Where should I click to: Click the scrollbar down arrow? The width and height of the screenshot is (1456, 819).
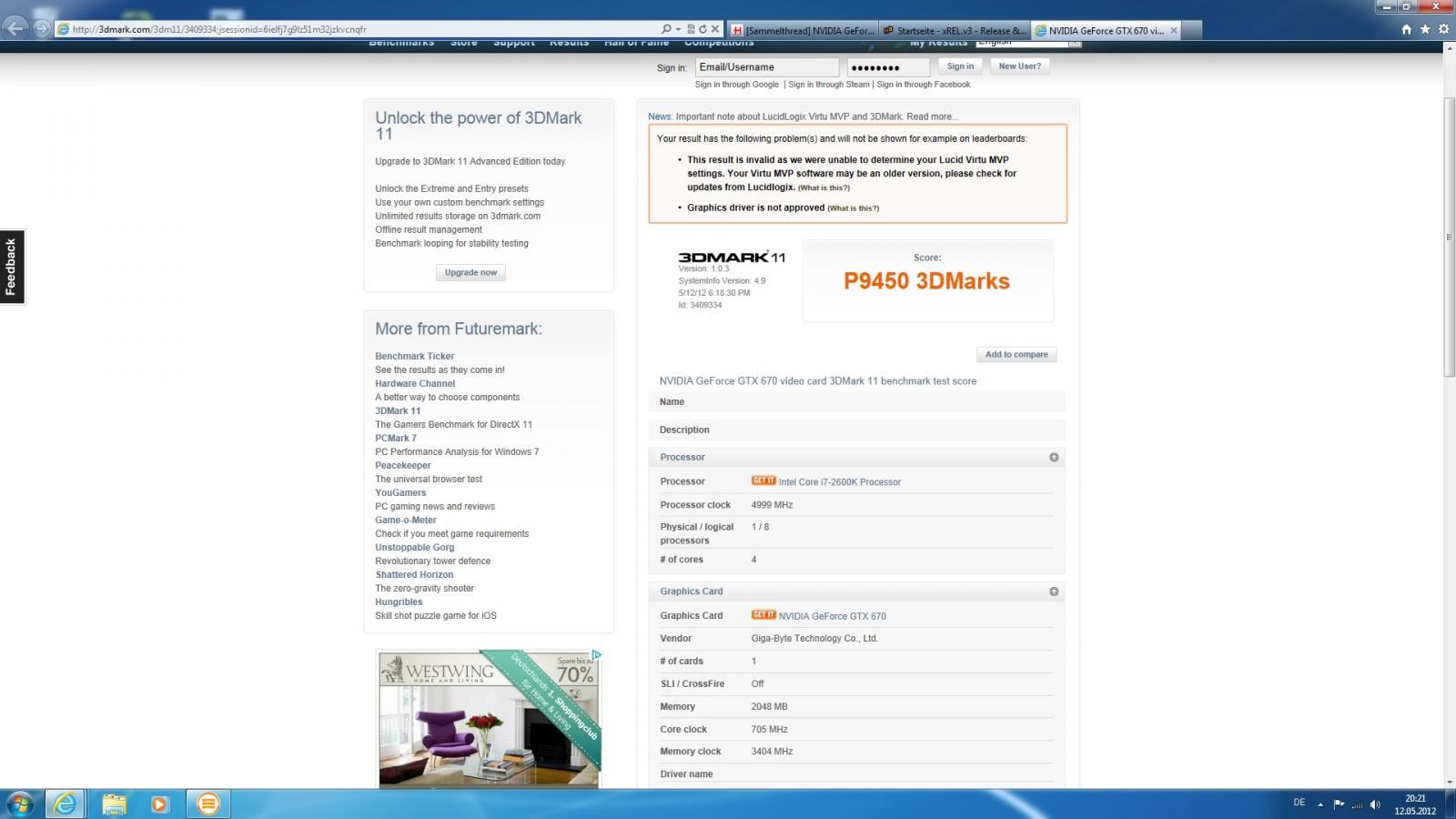click(x=1449, y=781)
